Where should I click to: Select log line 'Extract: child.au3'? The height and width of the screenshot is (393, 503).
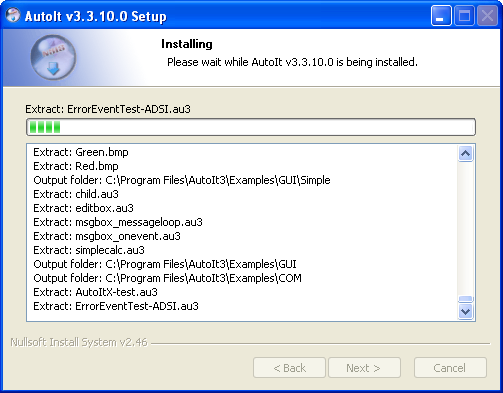(x=76, y=194)
